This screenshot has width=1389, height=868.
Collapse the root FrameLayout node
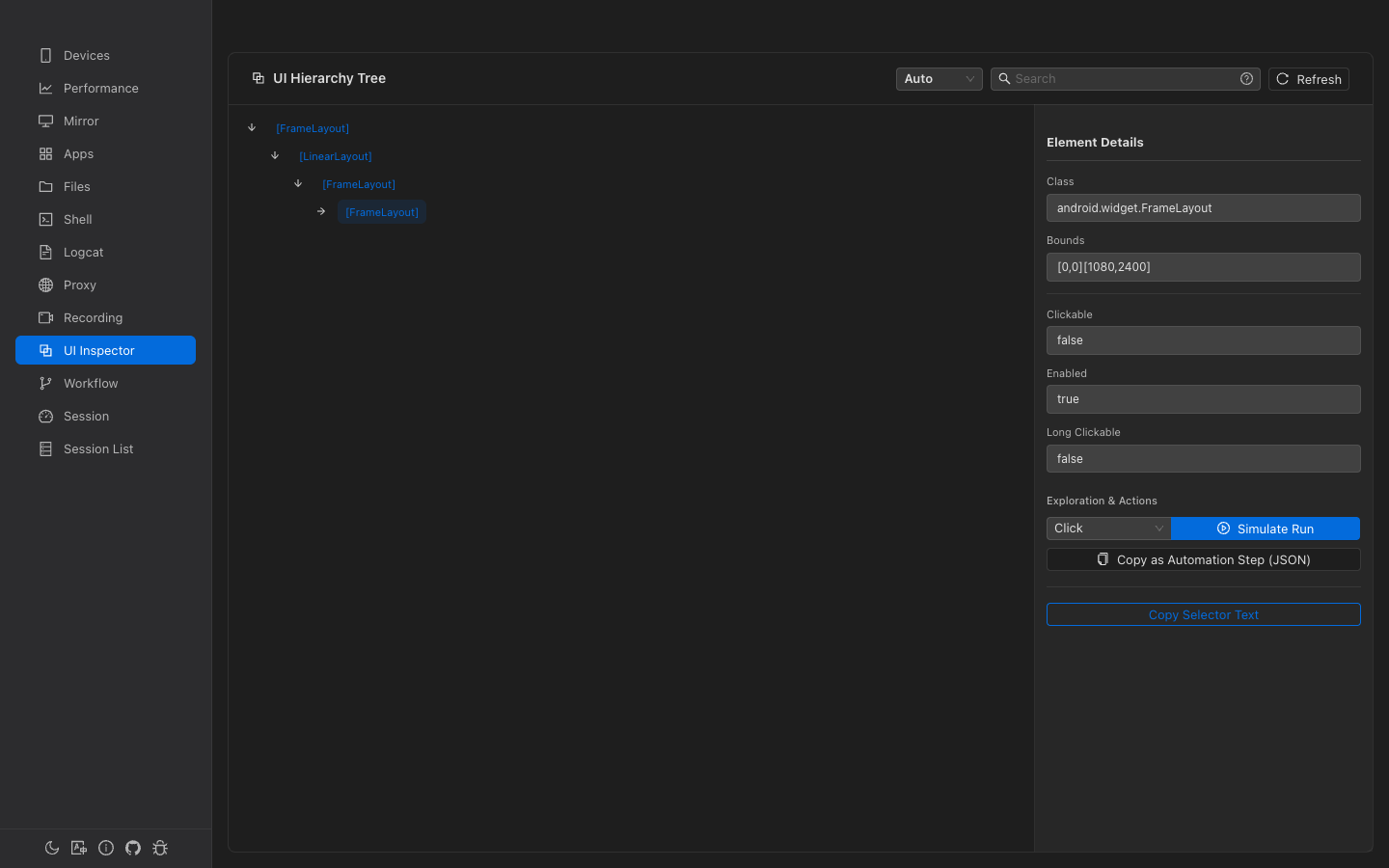252,126
